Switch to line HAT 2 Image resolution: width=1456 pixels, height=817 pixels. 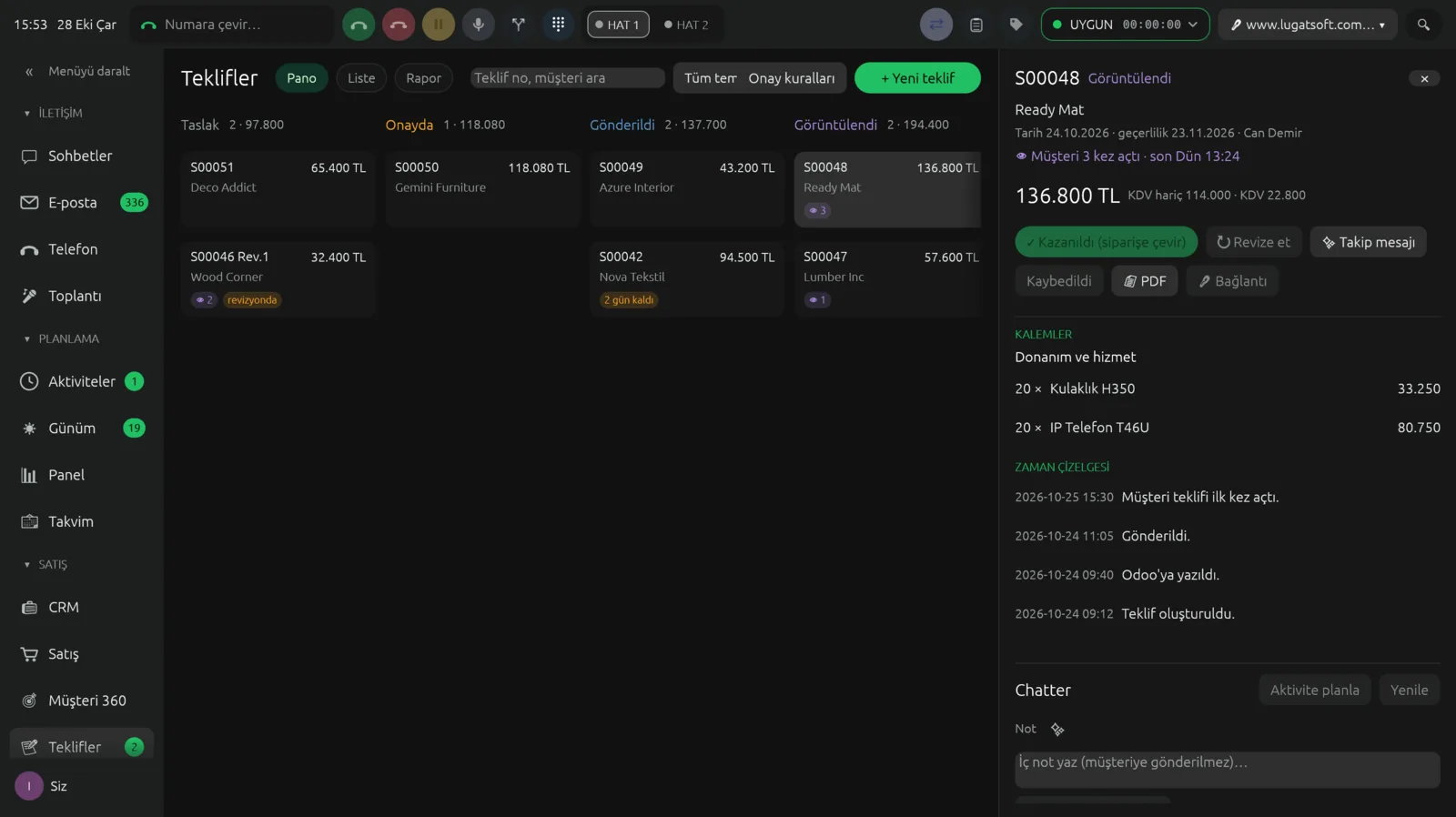click(x=687, y=25)
